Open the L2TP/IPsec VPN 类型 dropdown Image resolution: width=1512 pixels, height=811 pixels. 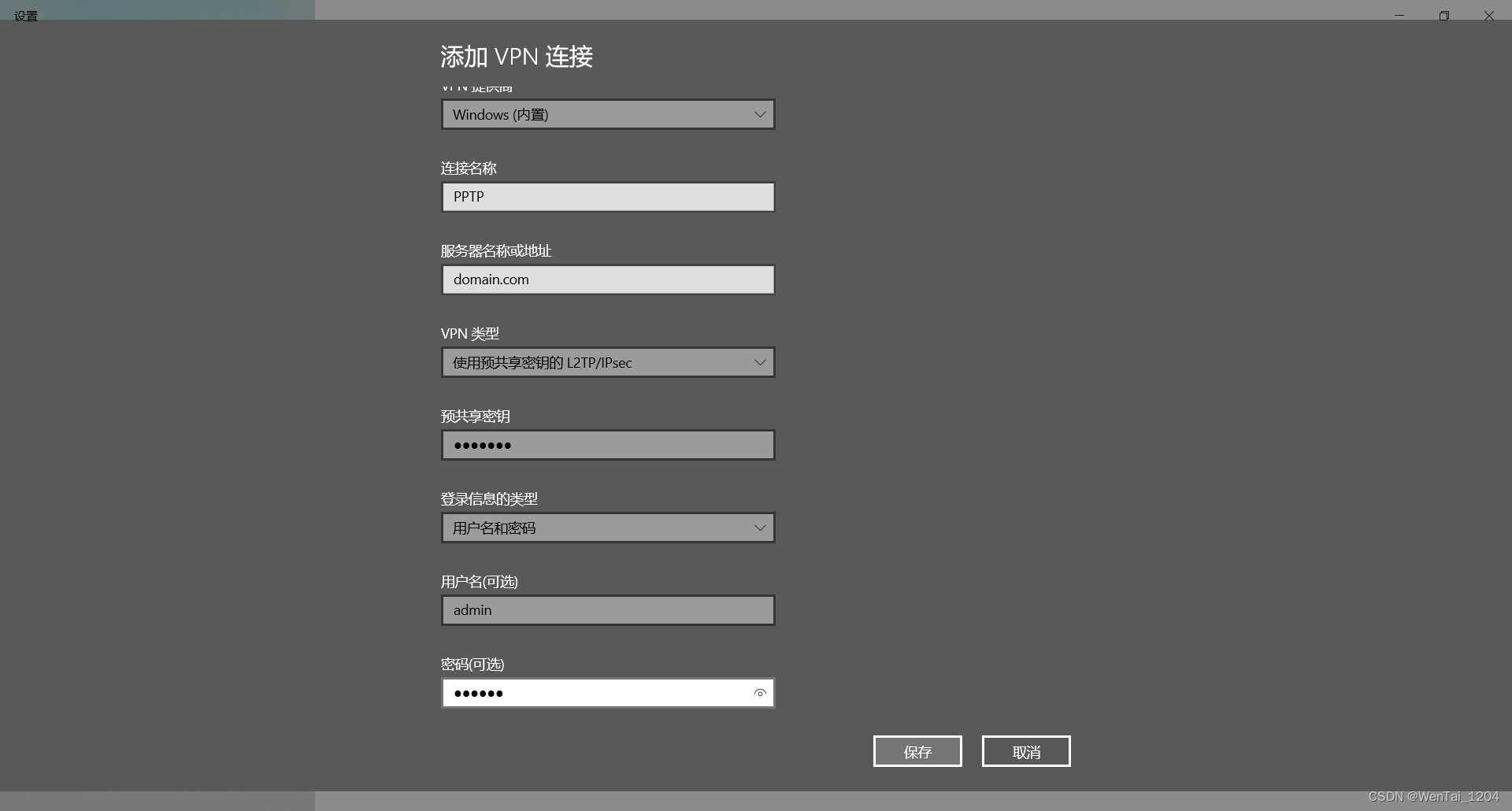pos(606,362)
